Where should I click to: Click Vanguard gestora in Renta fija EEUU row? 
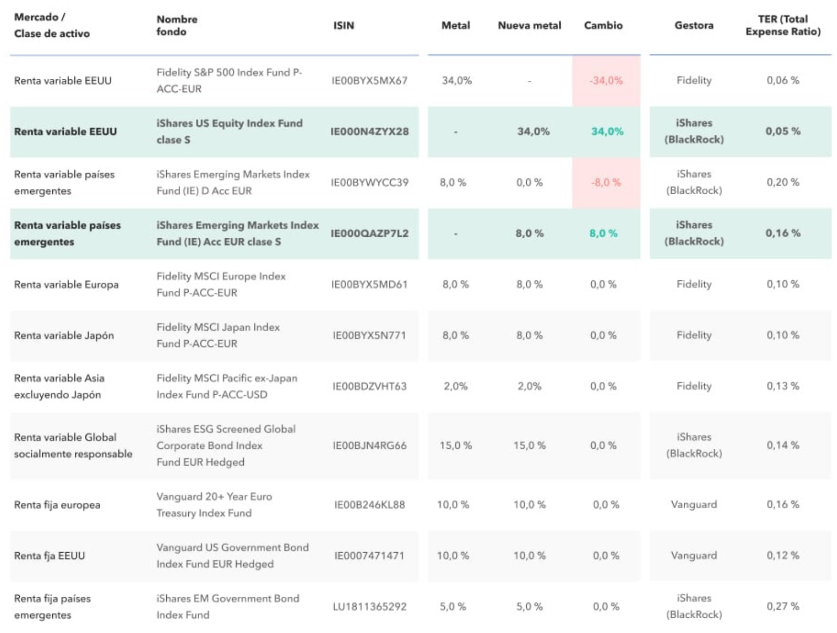click(x=693, y=556)
